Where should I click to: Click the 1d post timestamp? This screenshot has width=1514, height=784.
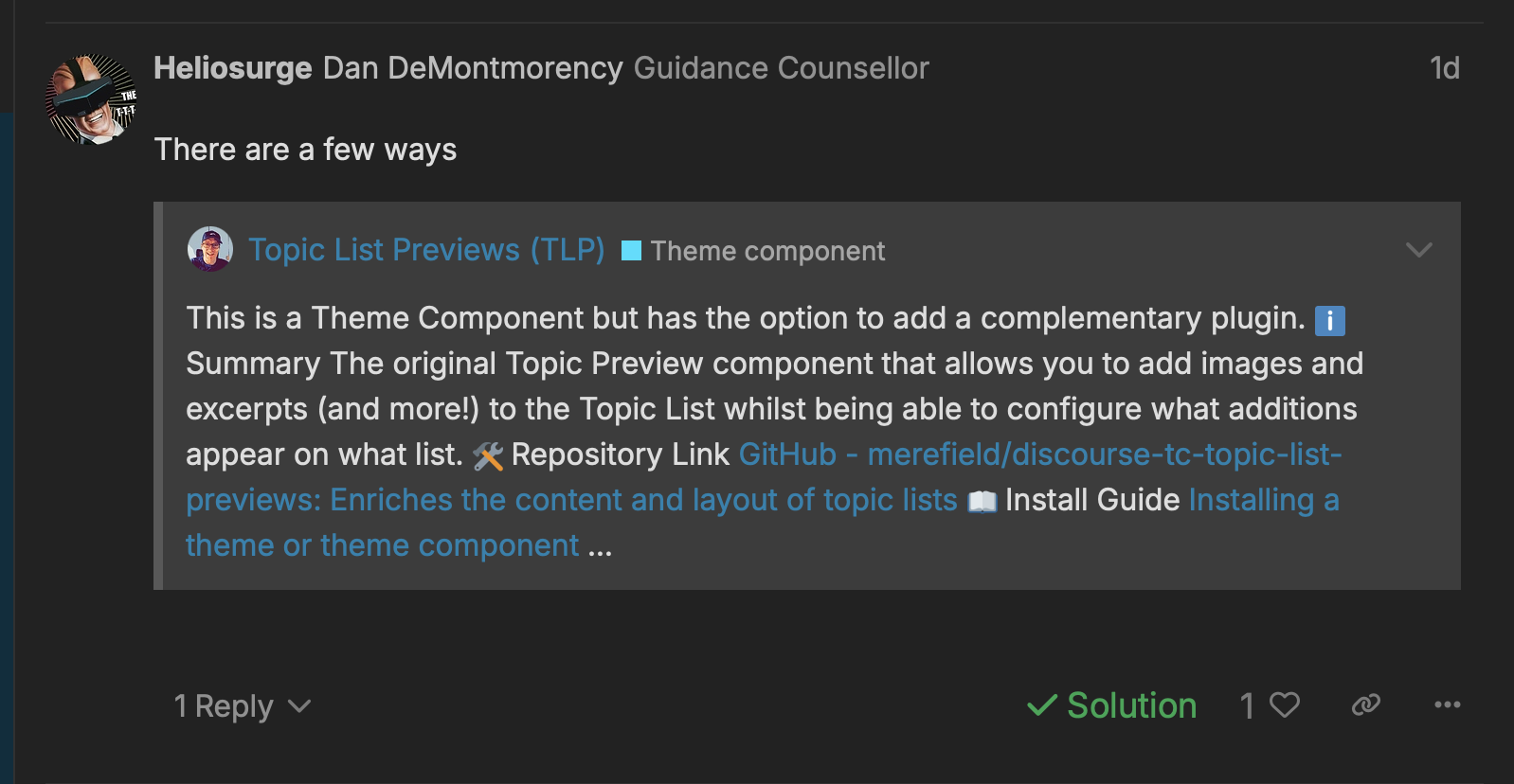pos(1444,68)
